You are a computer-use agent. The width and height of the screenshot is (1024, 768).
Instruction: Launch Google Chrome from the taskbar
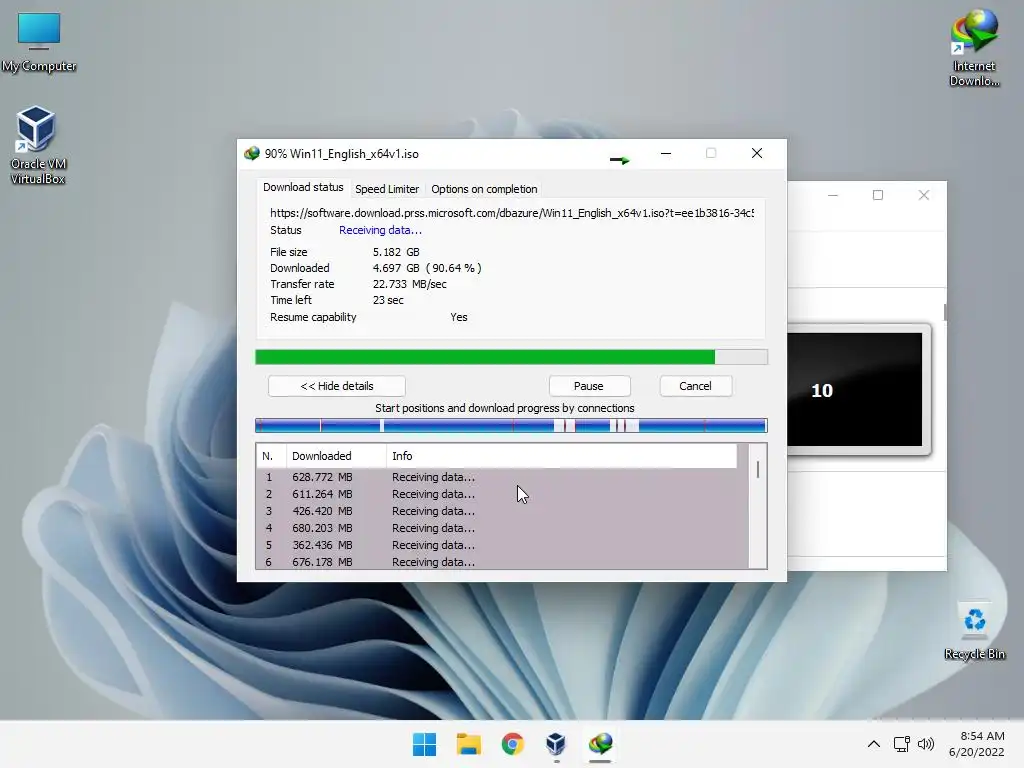click(x=513, y=744)
